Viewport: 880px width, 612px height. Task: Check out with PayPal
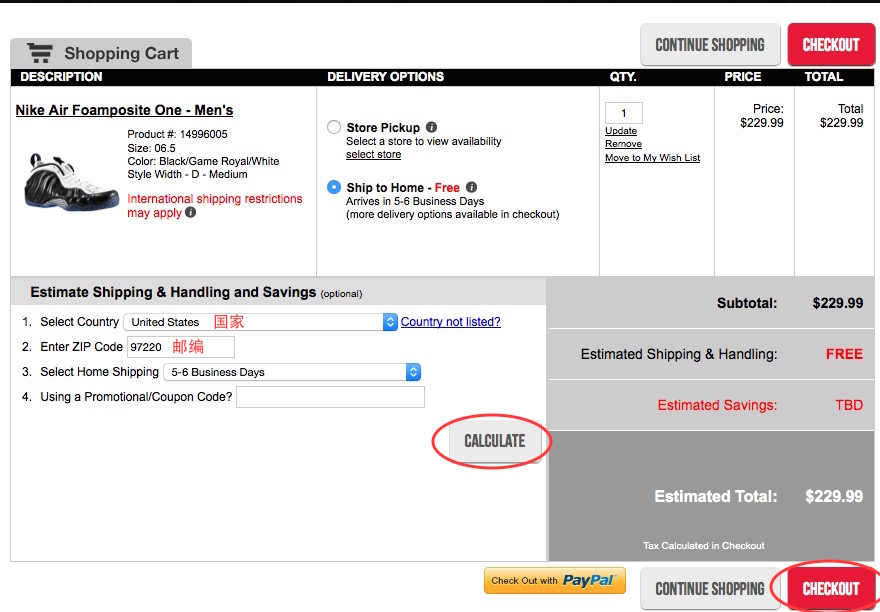click(554, 581)
